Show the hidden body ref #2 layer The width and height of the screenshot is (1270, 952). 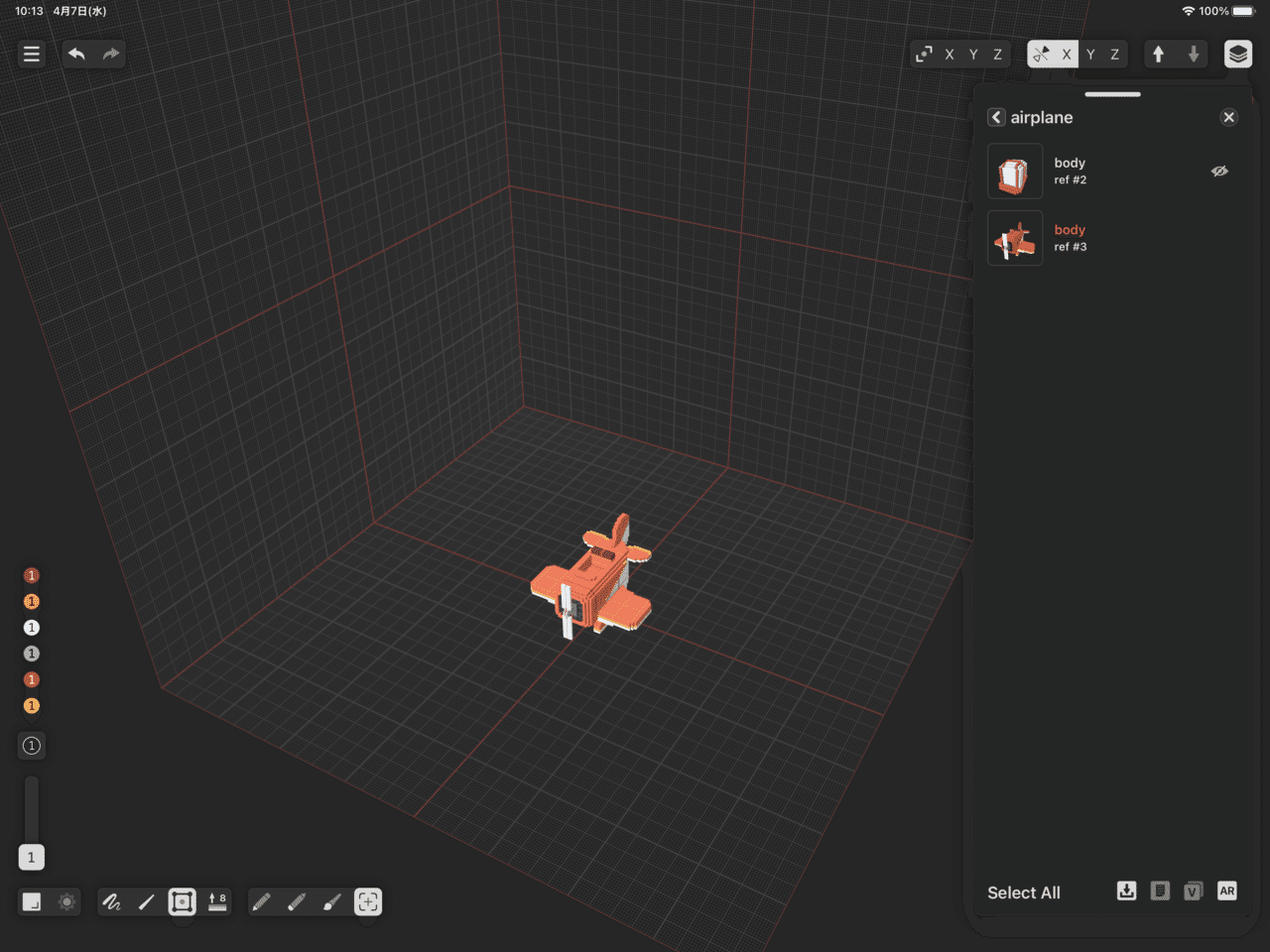1220,172
